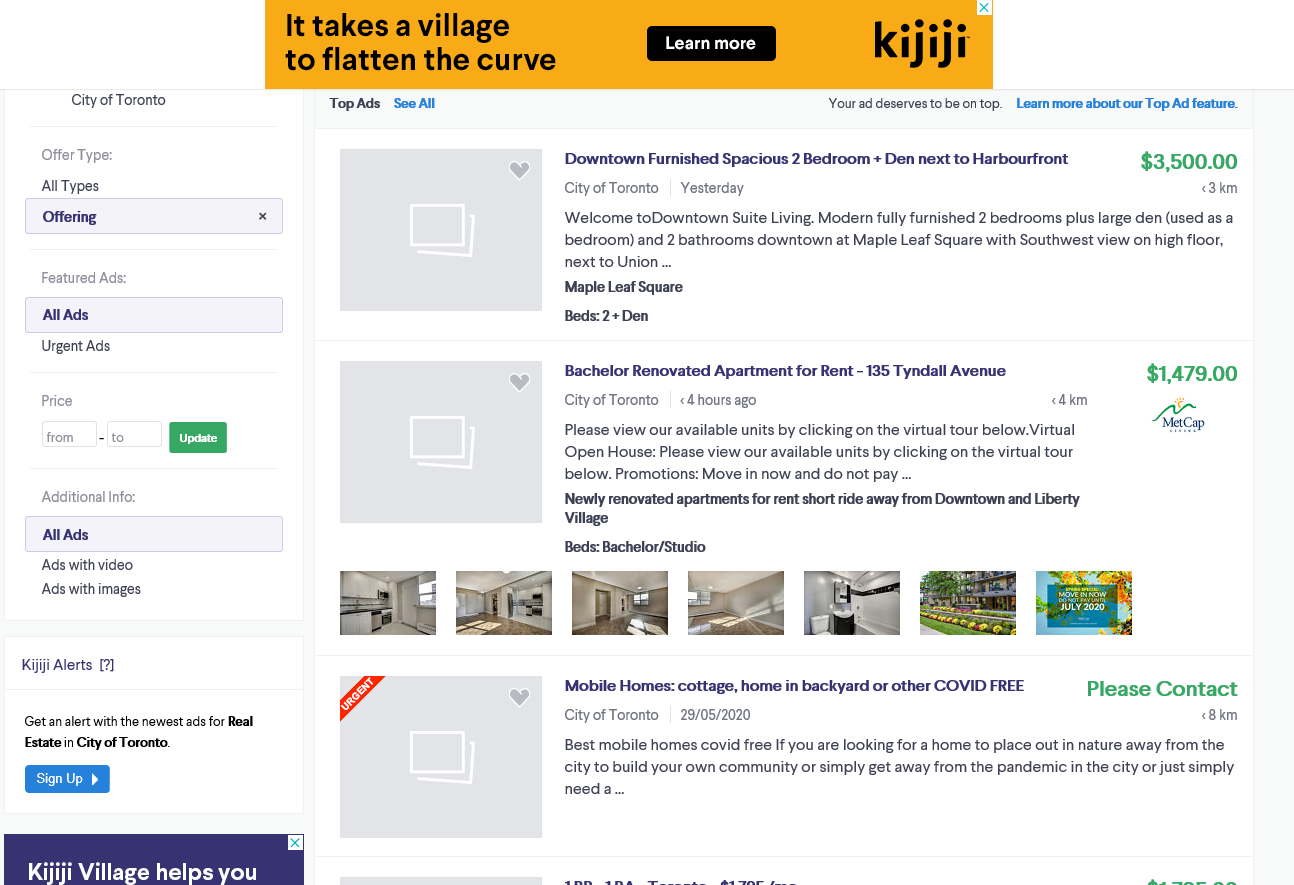Screen dimensions: 1294x885
Task: Select All Types offer filter
Action: point(70,186)
